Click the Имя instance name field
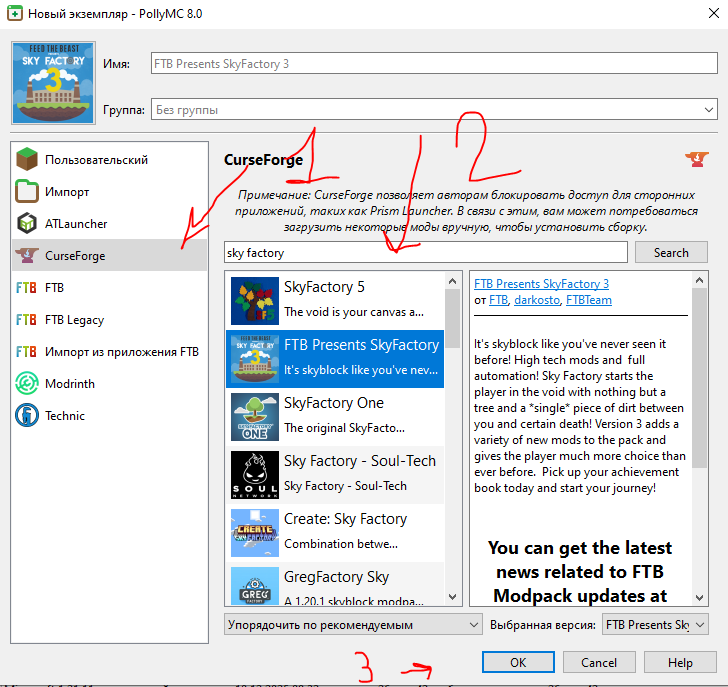 [x=434, y=63]
